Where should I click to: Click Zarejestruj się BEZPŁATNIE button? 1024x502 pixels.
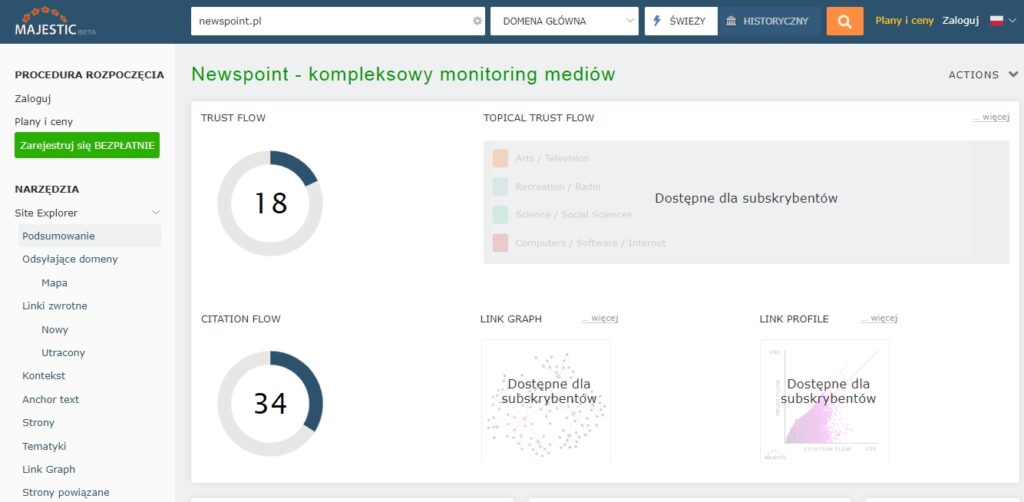click(x=87, y=145)
